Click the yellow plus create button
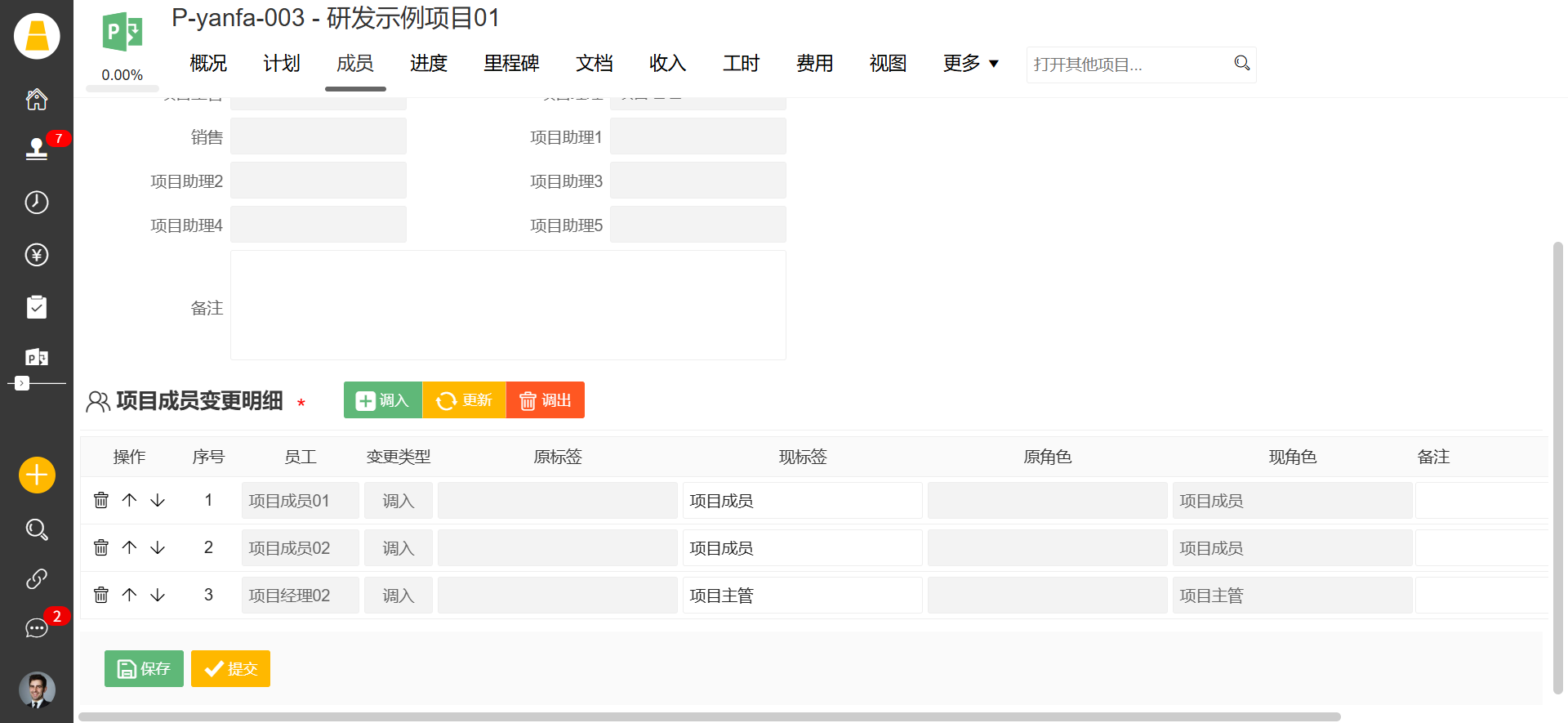The image size is (1568, 723). (x=37, y=475)
